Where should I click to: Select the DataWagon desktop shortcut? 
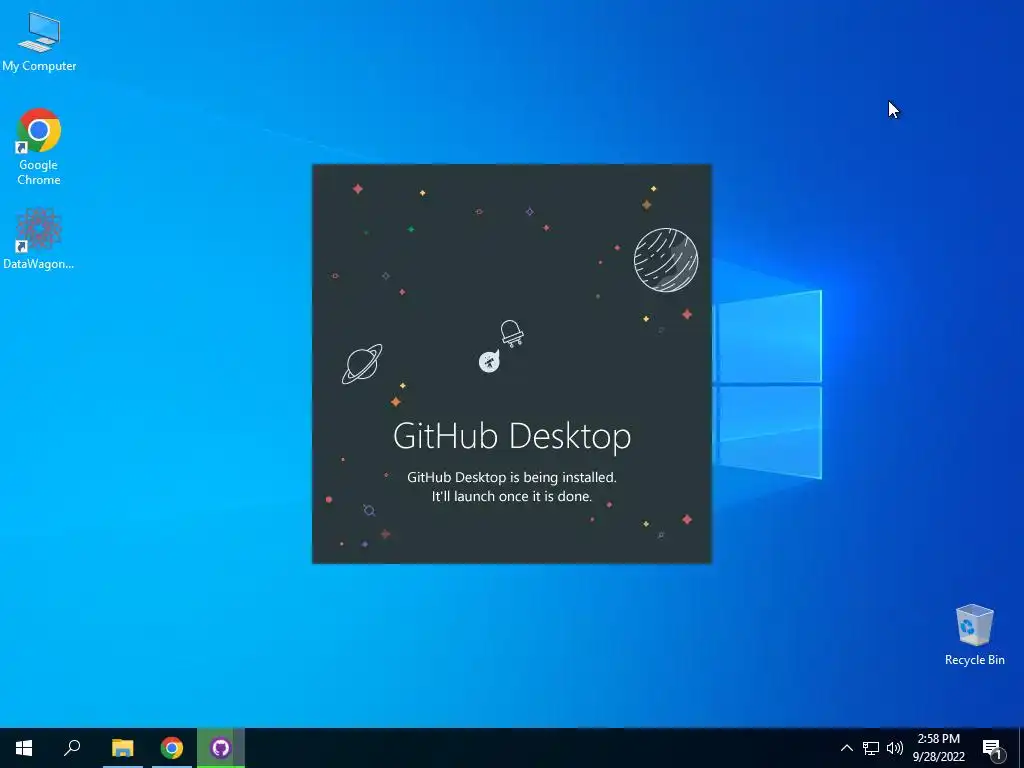coord(39,239)
